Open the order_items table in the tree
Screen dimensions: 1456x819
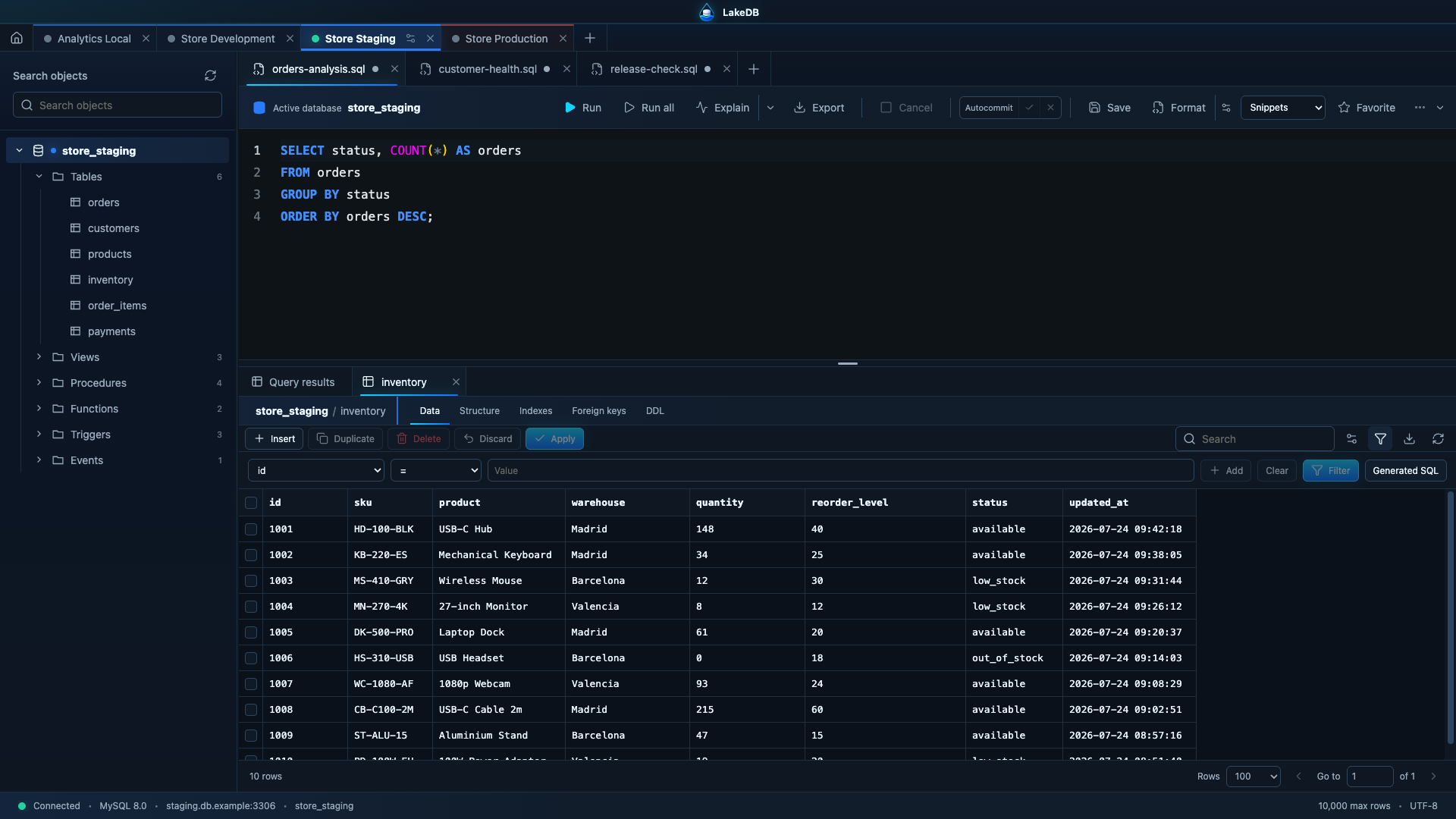tap(117, 306)
